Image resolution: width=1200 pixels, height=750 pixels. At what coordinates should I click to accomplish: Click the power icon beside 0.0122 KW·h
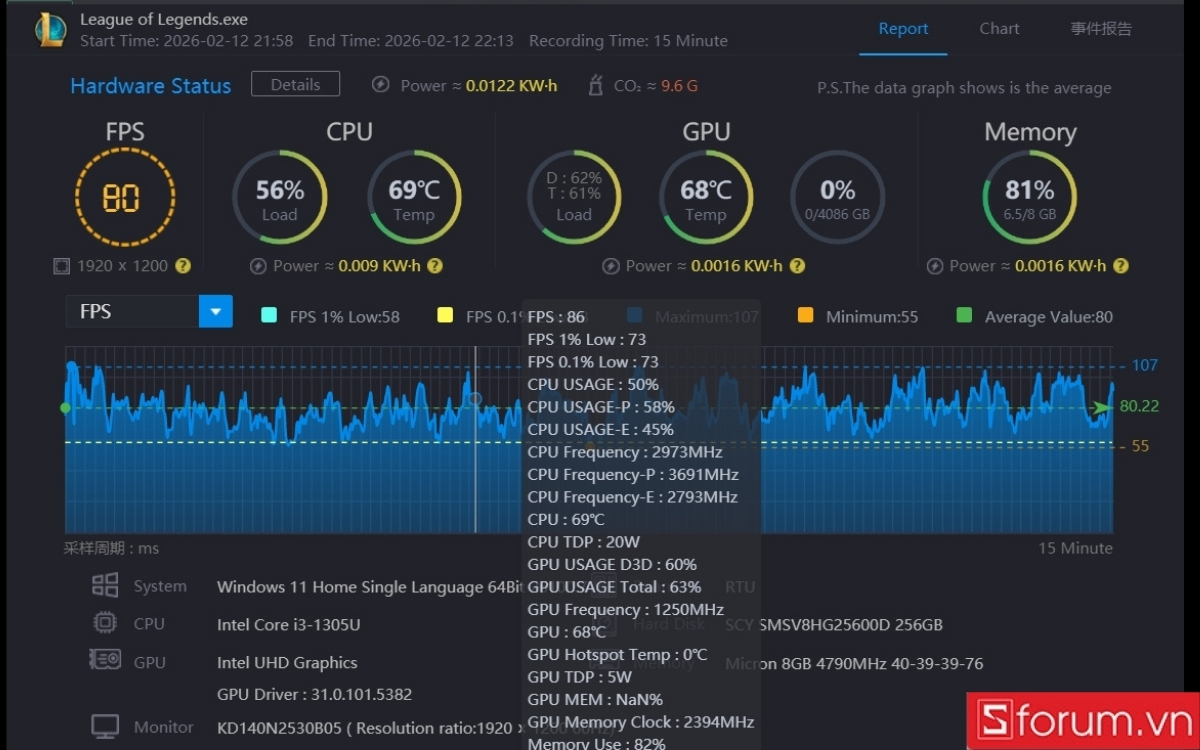point(380,85)
